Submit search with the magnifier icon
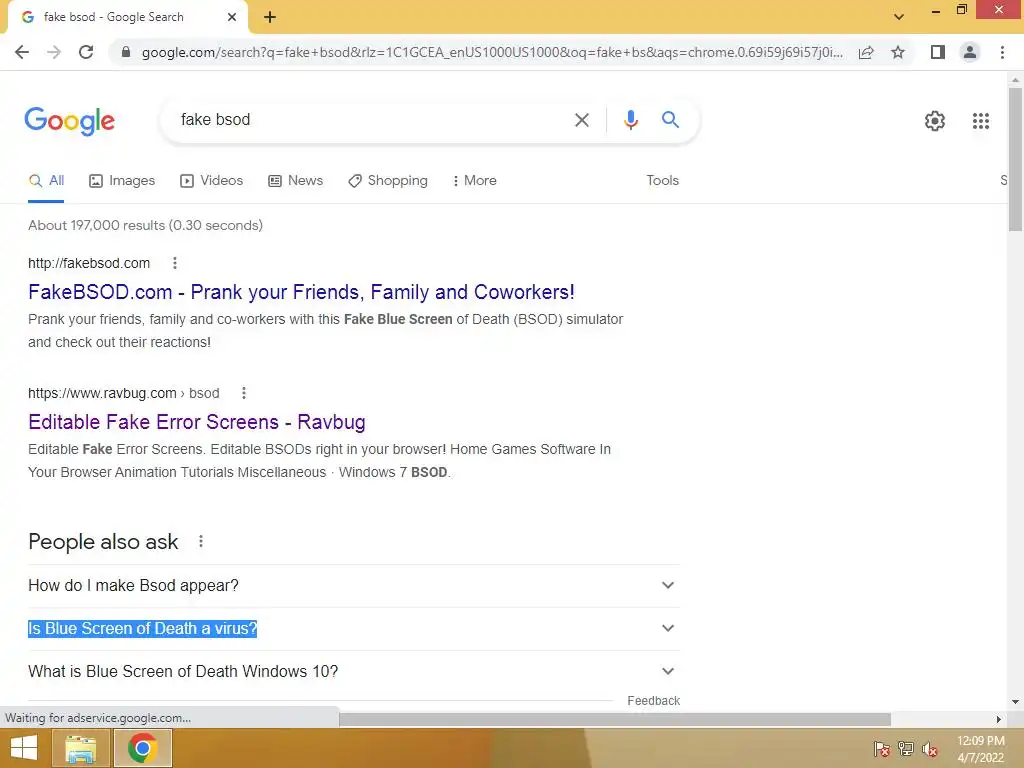Screen dimensions: 1024x768 [670, 120]
